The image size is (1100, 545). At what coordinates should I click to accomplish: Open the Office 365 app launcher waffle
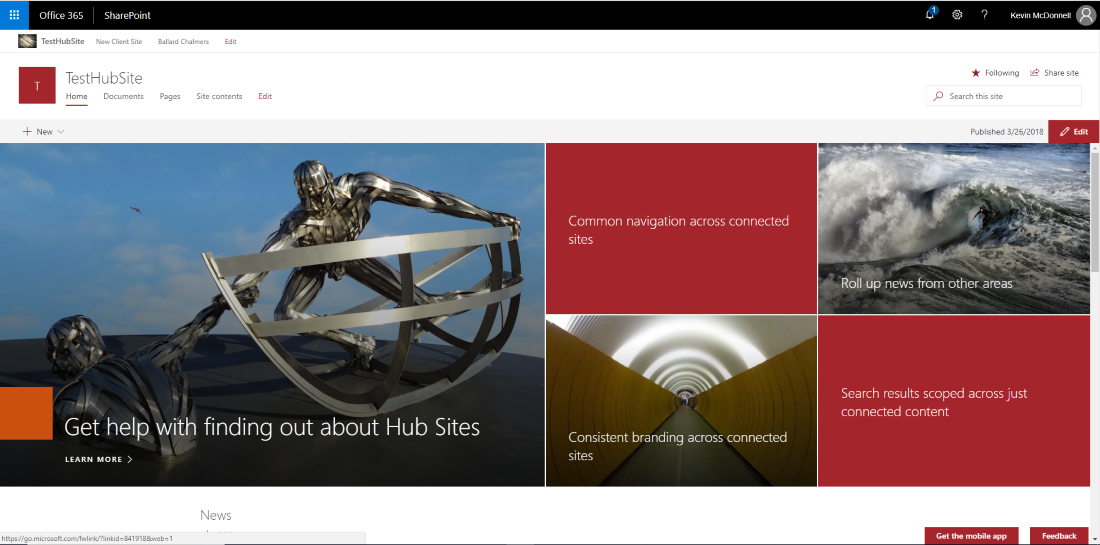[14, 15]
